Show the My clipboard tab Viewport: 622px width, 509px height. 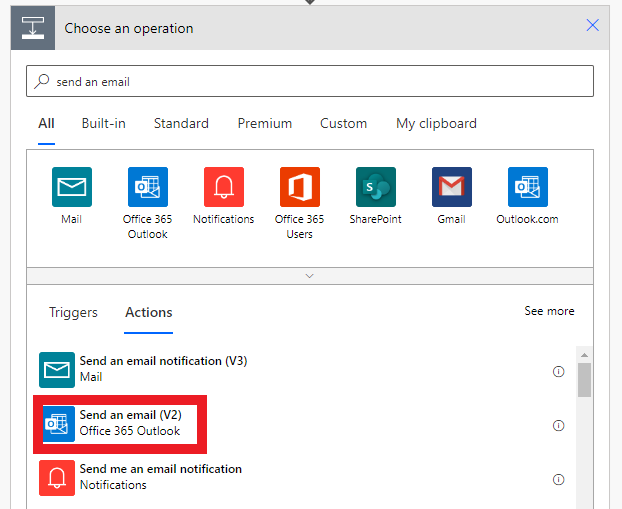[x=436, y=124]
